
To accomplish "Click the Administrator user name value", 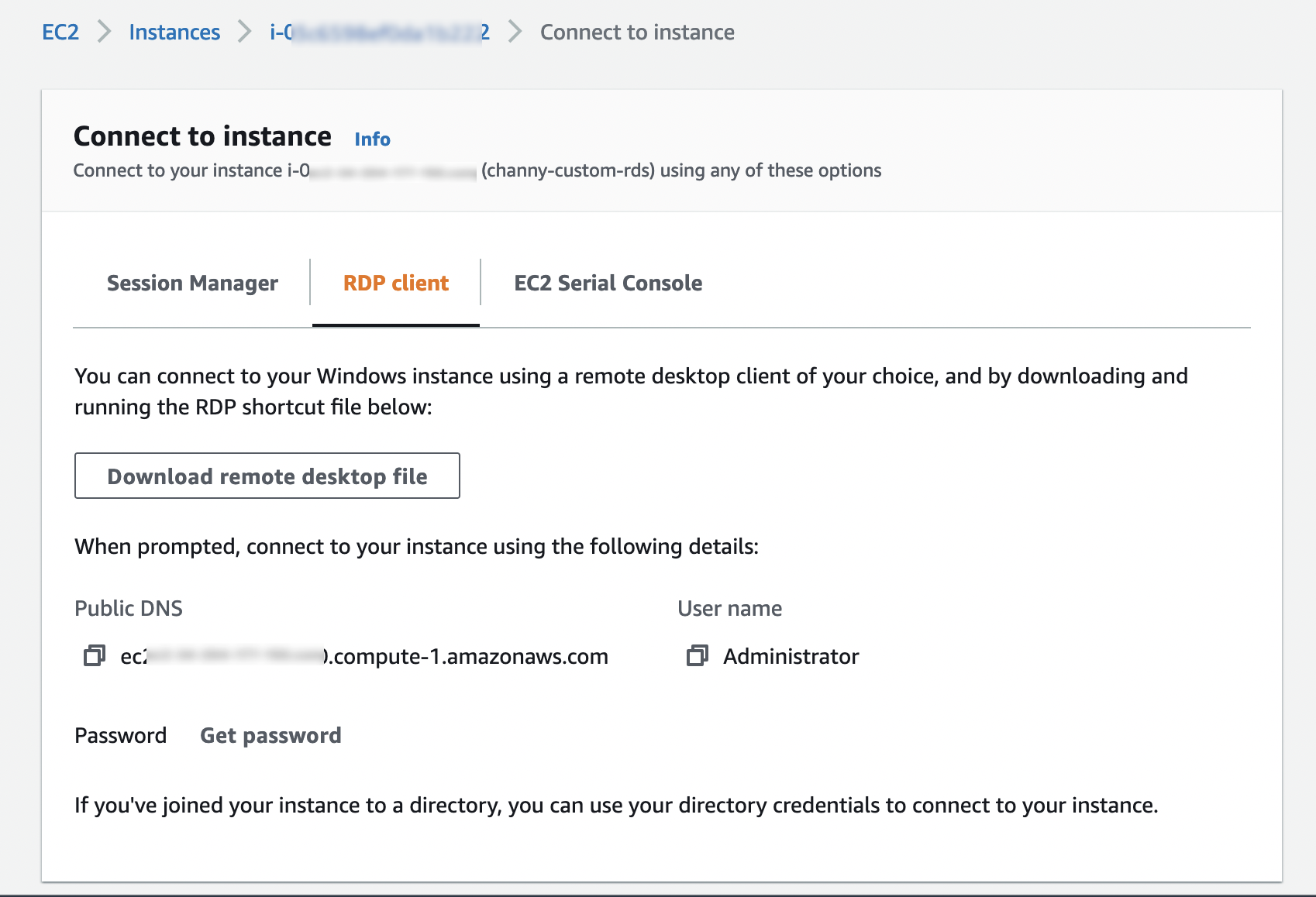I will (791, 656).
